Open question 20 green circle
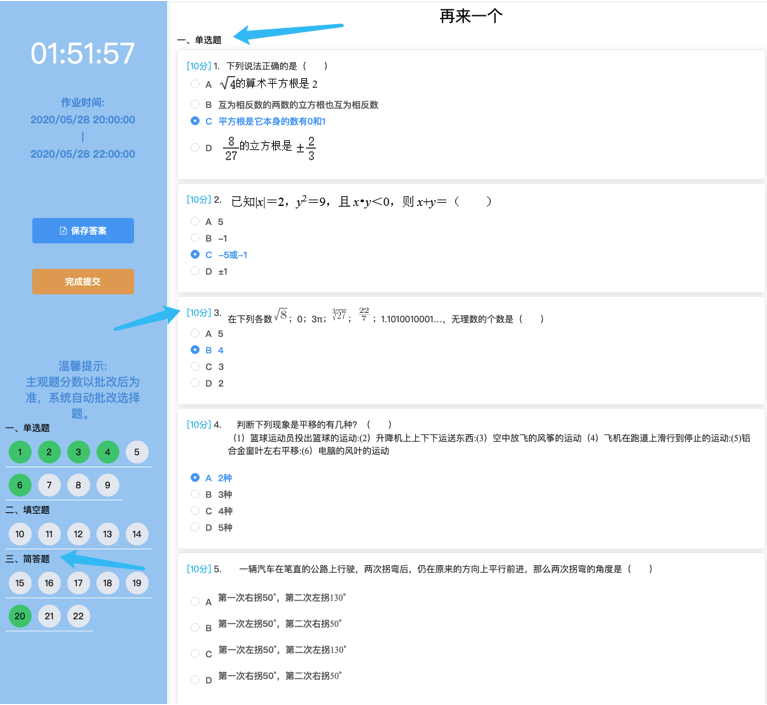 tap(20, 616)
